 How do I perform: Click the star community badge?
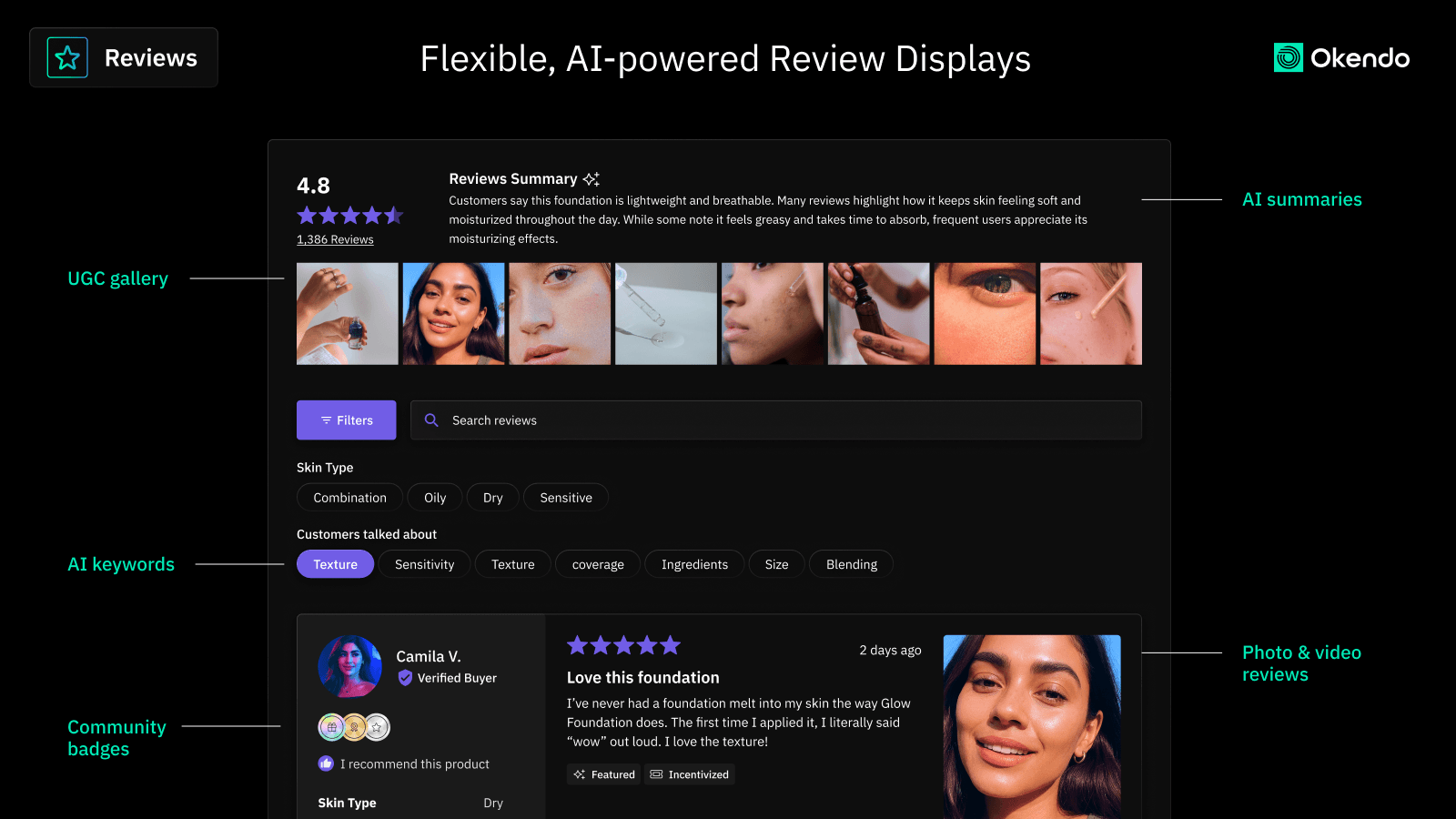click(377, 727)
